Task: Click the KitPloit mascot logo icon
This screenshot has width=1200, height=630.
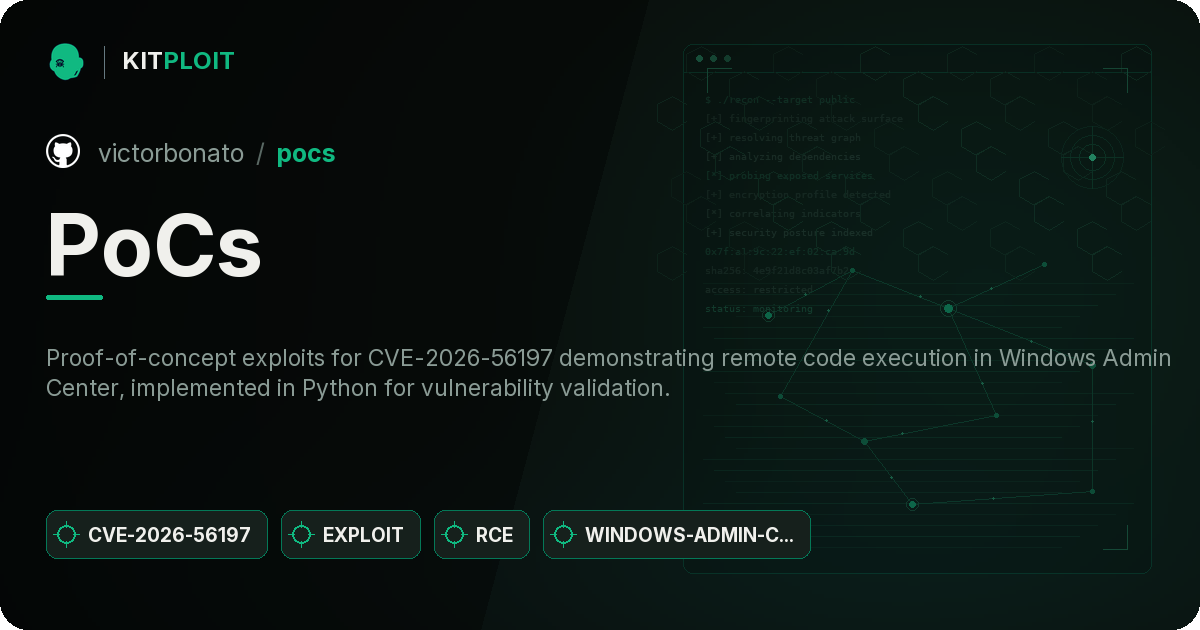Action: click(x=66, y=61)
